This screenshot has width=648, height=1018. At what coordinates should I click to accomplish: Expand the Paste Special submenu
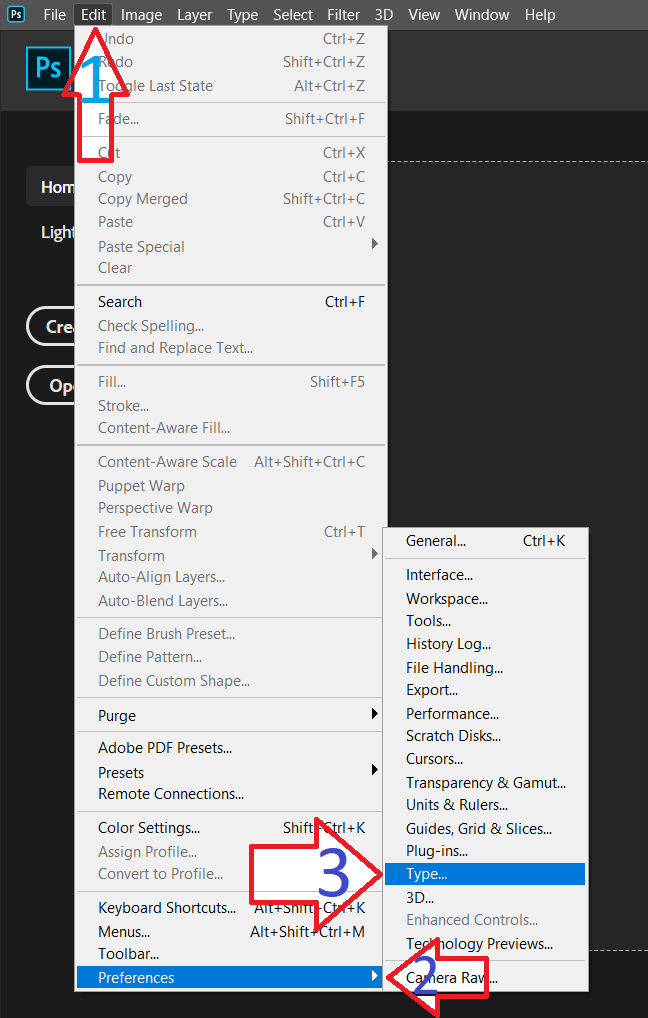point(231,246)
